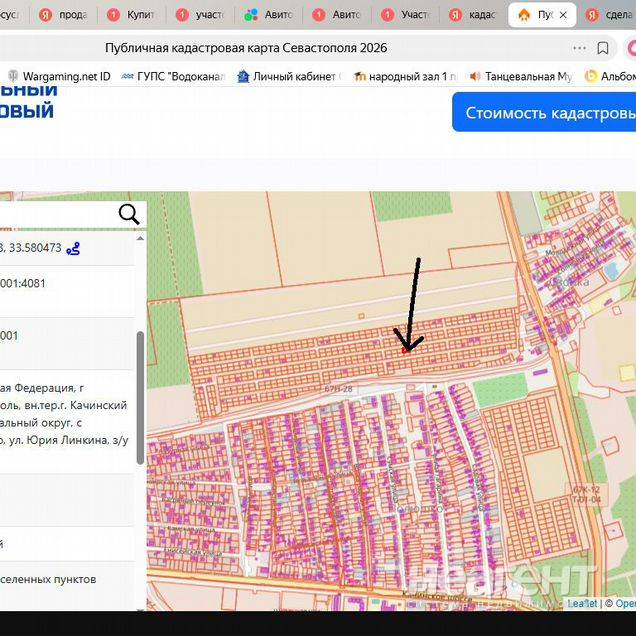Open the three-dots menu in address bar

(580, 48)
